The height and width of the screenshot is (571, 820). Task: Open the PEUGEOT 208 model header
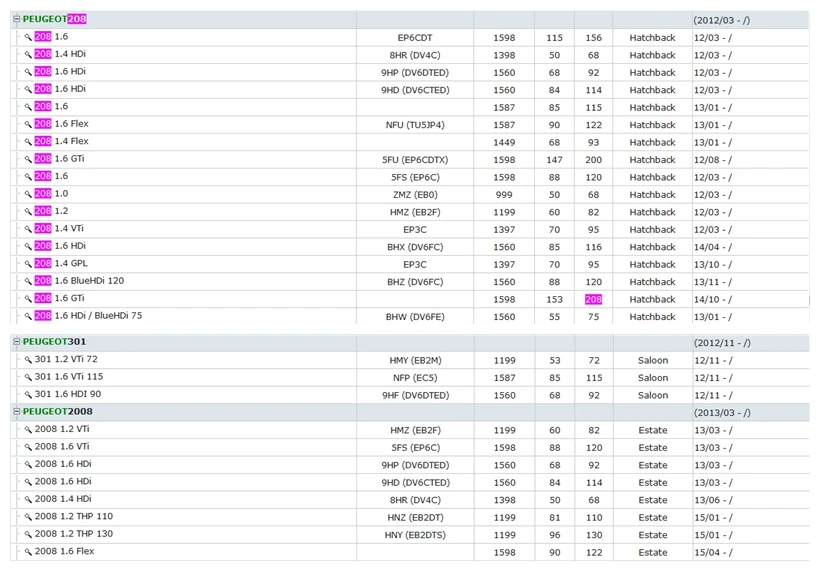[54, 19]
